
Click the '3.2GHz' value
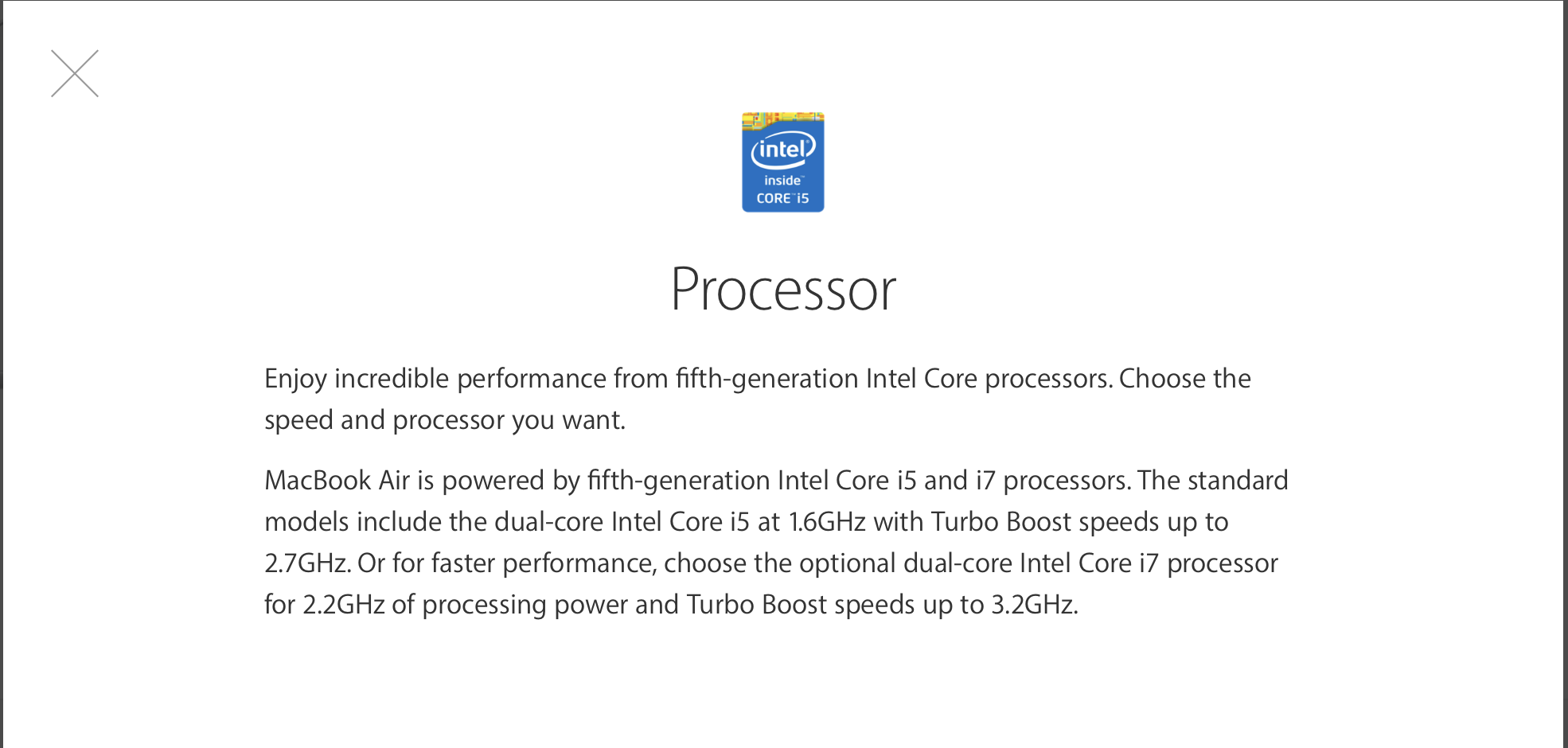click(1035, 605)
